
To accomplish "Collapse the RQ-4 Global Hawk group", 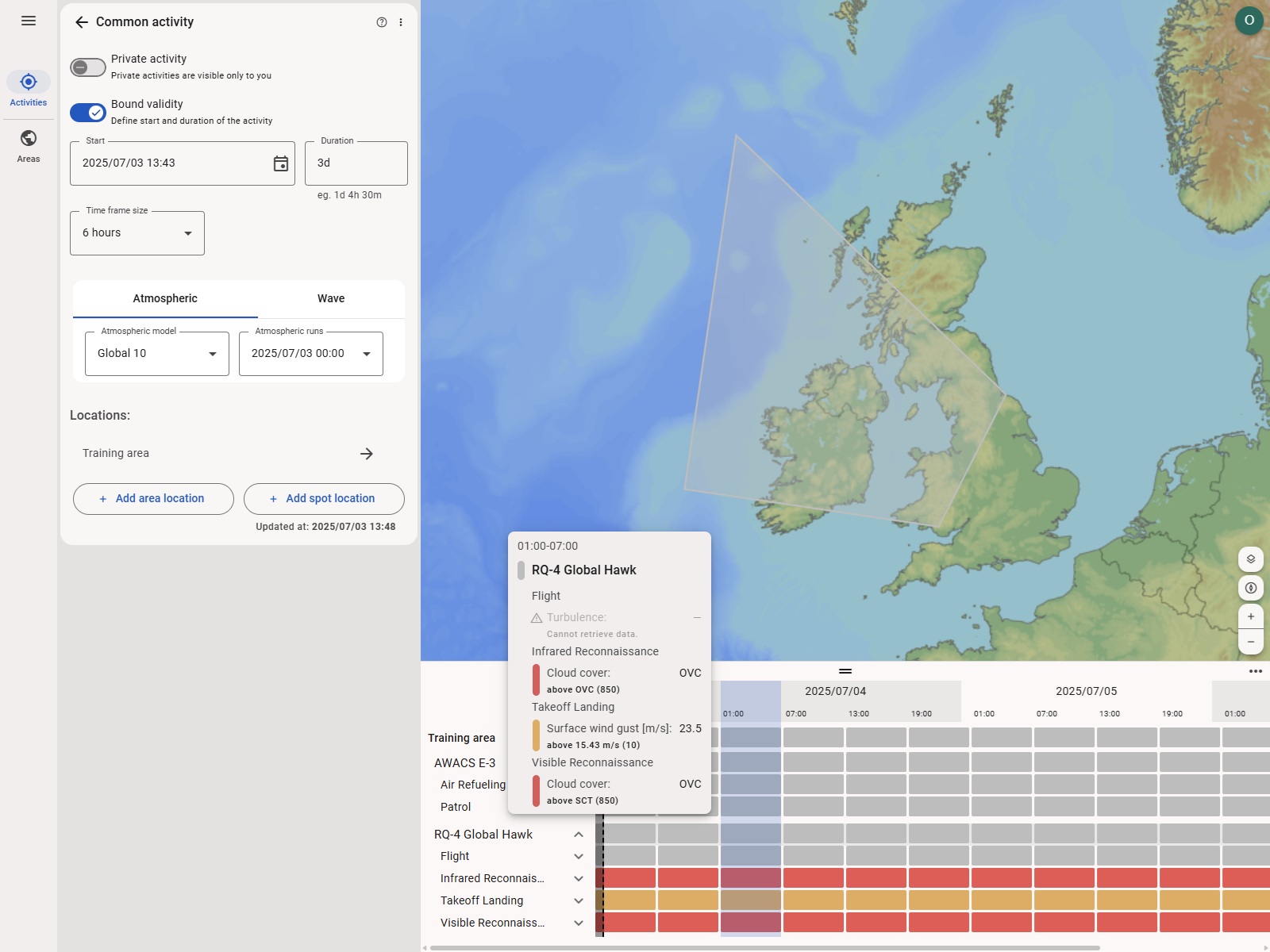I will [x=579, y=835].
